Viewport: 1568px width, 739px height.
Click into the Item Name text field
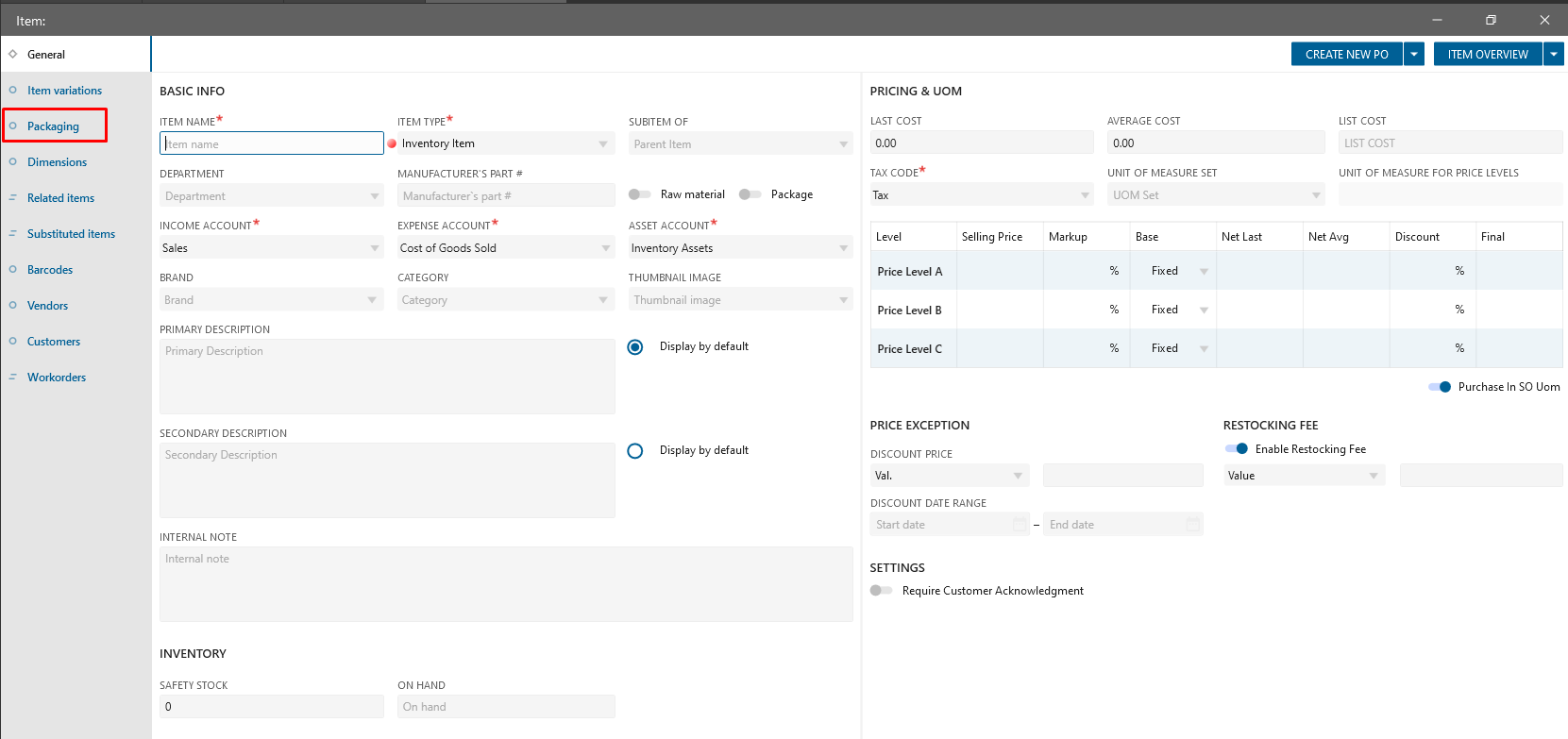pyautogui.click(x=272, y=143)
